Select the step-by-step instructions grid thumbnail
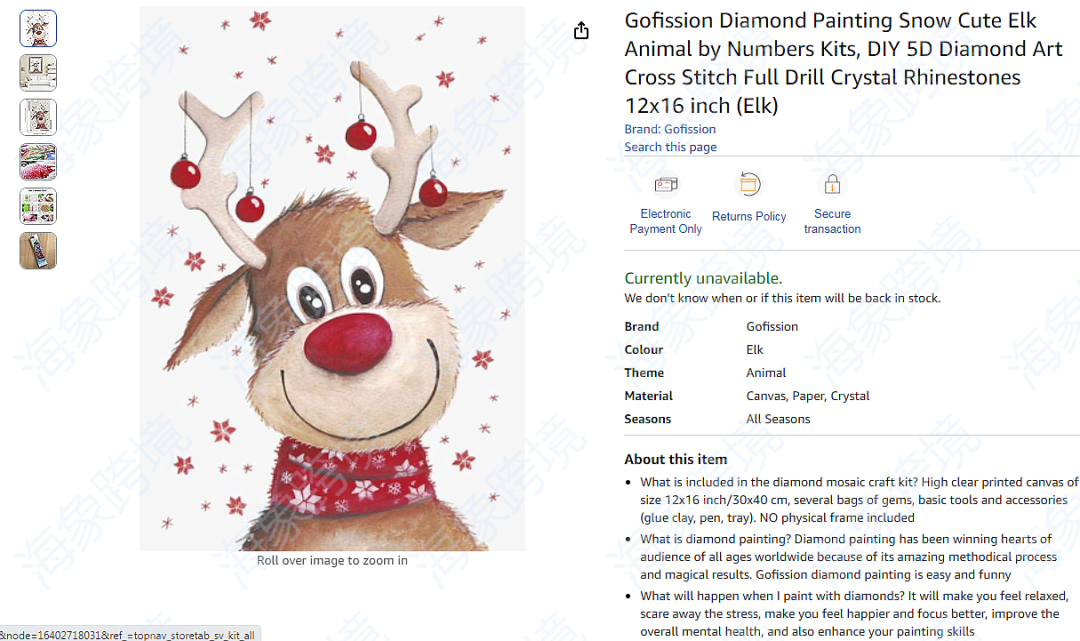The image size is (1080, 641). click(x=38, y=207)
